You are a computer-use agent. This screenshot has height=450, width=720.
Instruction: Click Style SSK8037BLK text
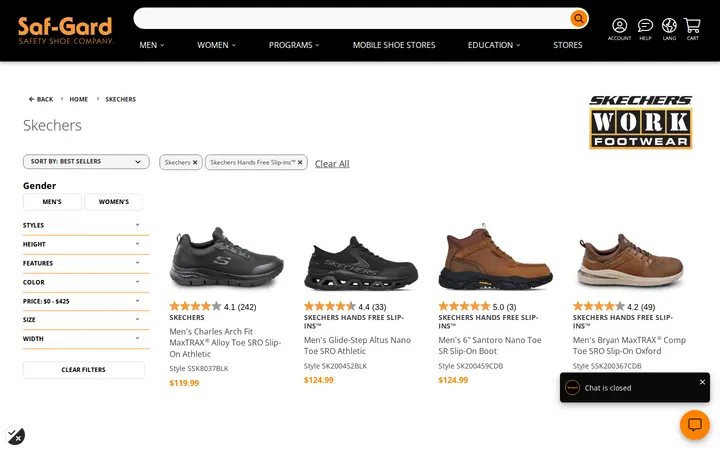(199, 368)
